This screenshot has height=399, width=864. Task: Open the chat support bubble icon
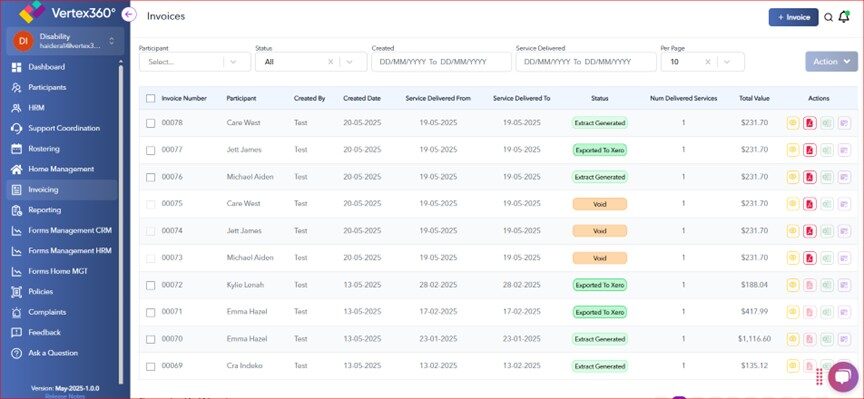843,376
